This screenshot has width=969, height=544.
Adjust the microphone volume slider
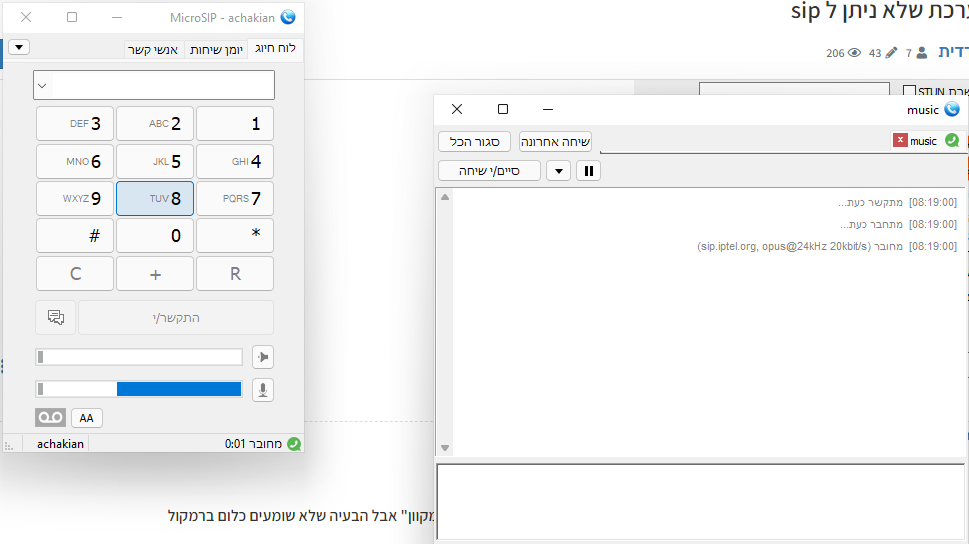[140, 390]
